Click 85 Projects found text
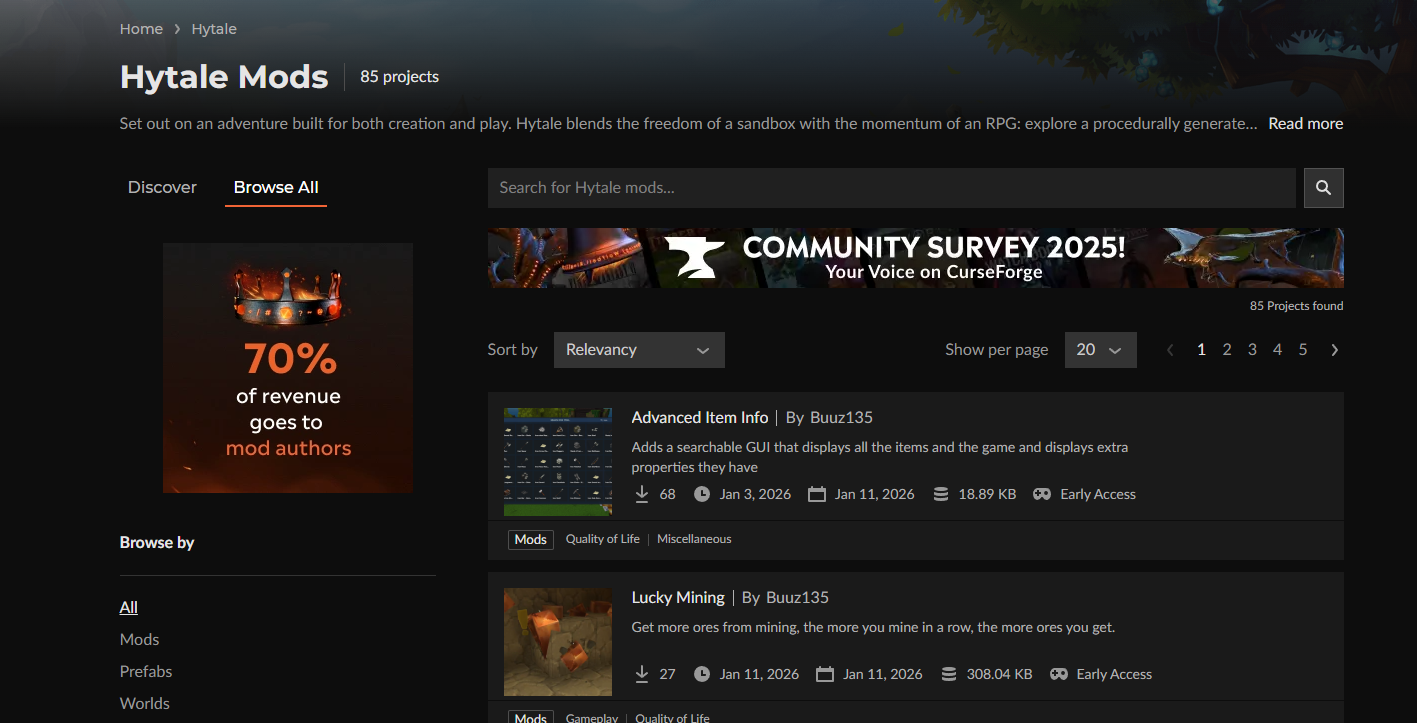 coord(1297,306)
